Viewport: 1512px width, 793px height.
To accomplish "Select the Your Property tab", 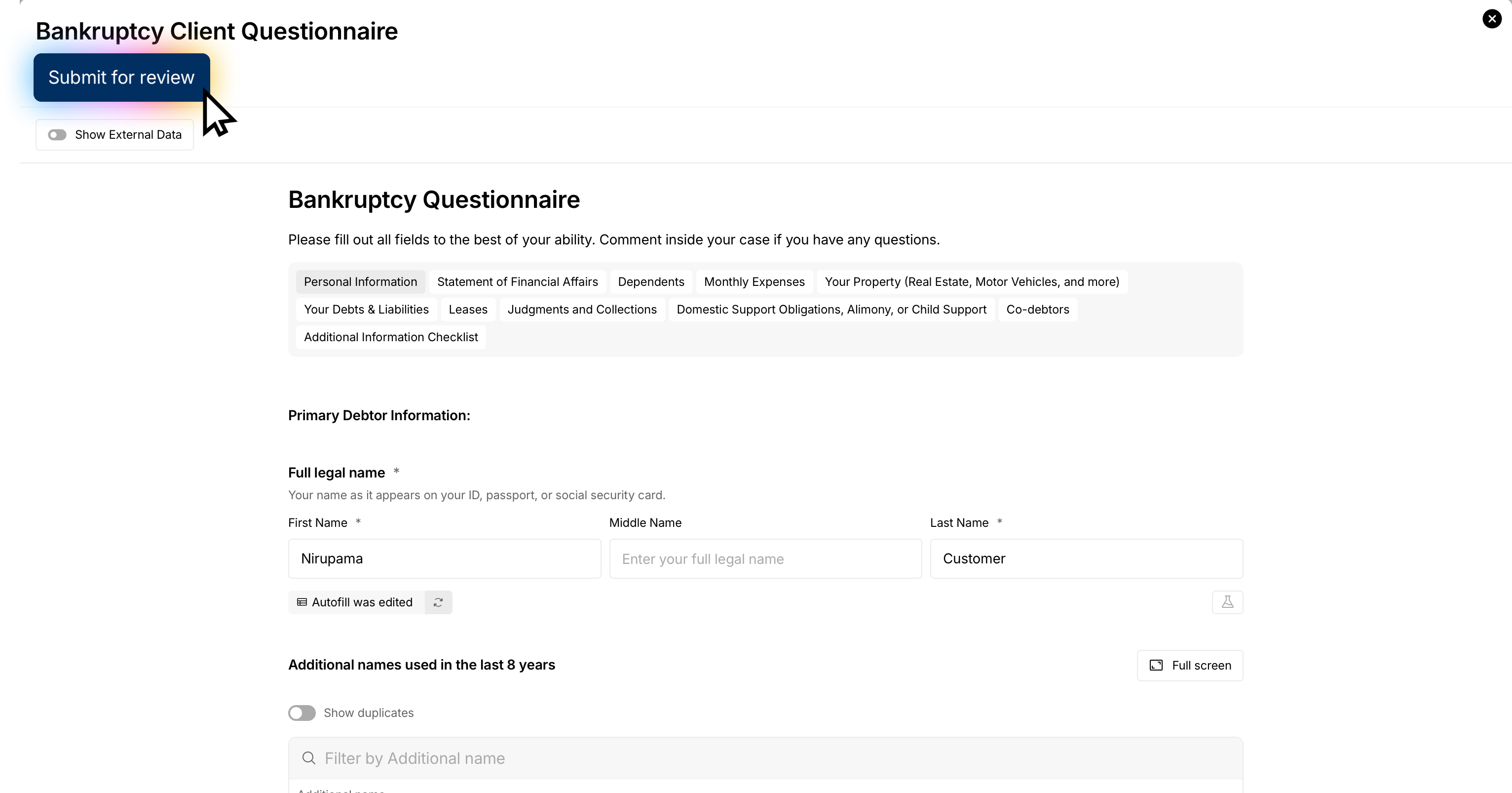I will (972, 282).
